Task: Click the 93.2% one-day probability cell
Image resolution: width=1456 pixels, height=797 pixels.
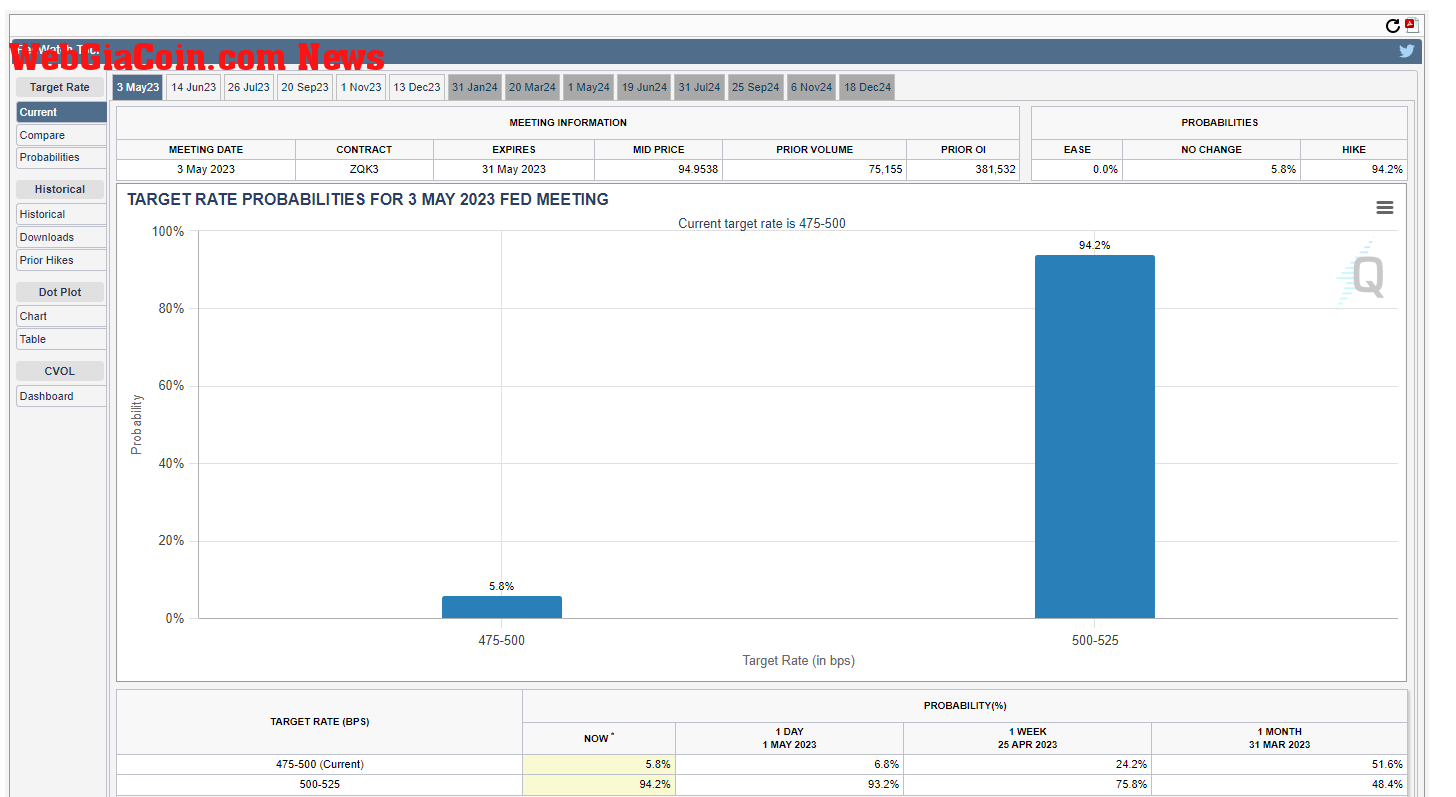Action: coord(789,784)
